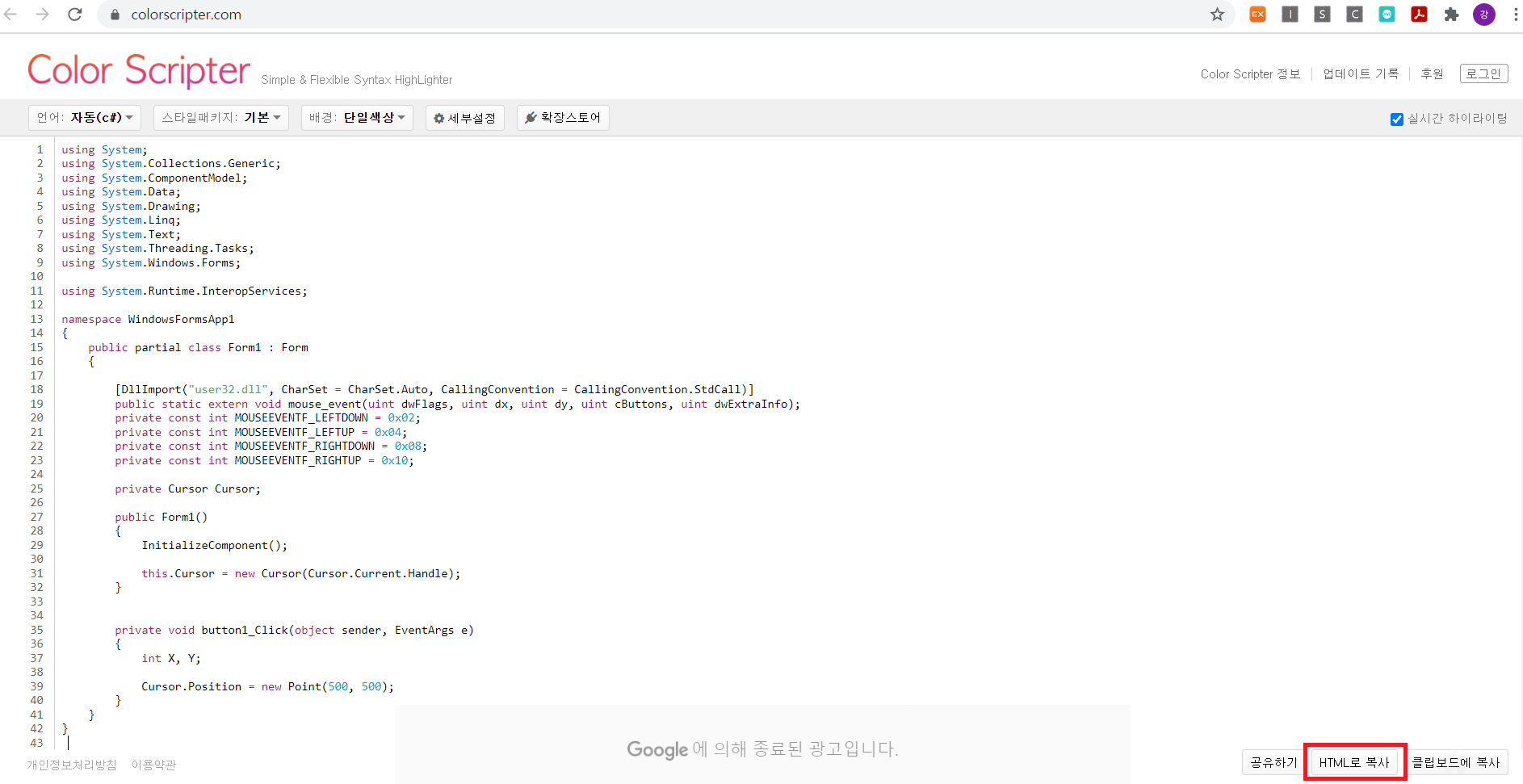1523x784 pixels.
Task: Open the gray 'I' extension icon
Action: [x=1290, y=15]
